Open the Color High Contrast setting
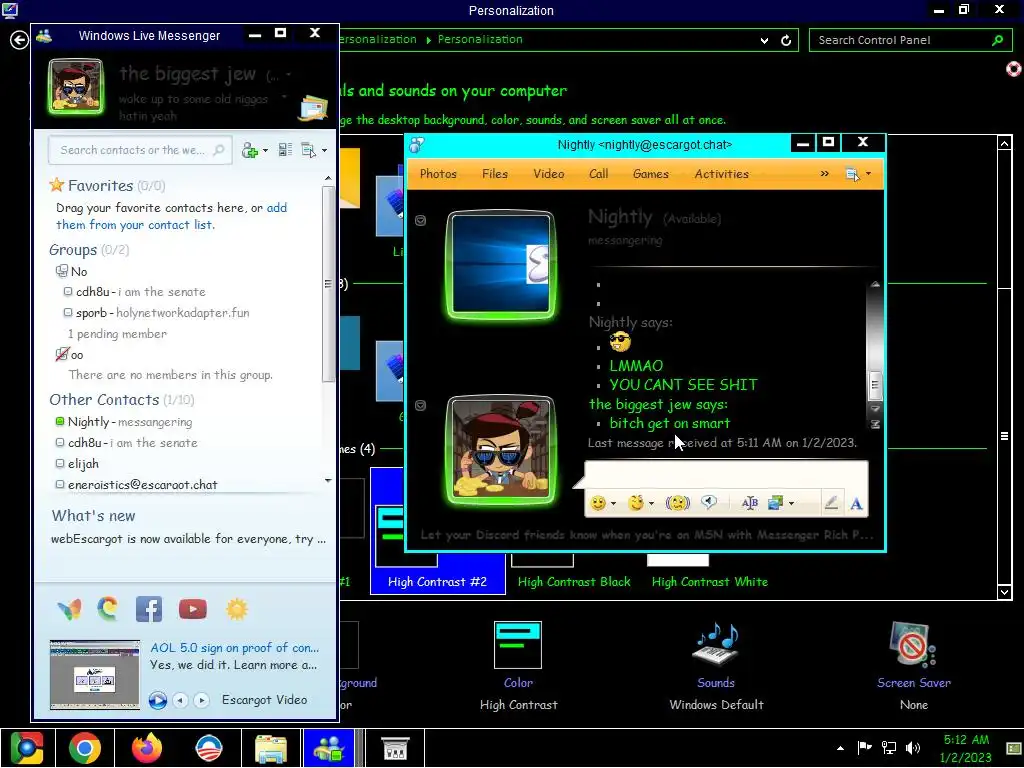Viewport: 1024px width, 768px height. (519, 666)
